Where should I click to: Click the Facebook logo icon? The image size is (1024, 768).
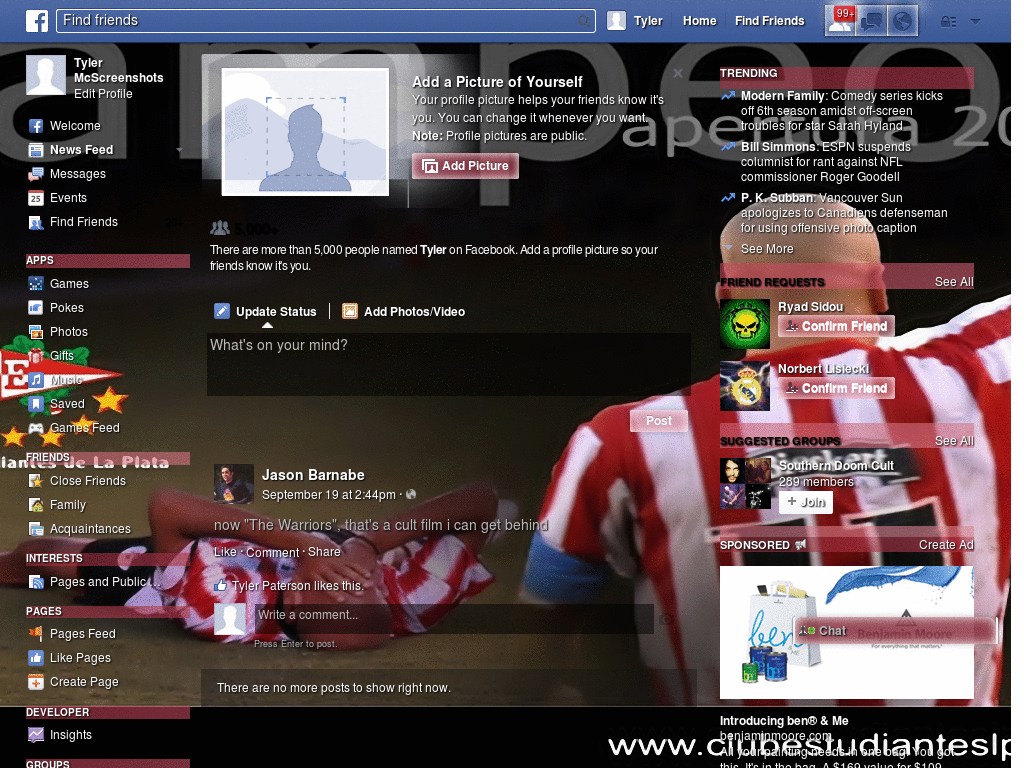tap(37, 21)
